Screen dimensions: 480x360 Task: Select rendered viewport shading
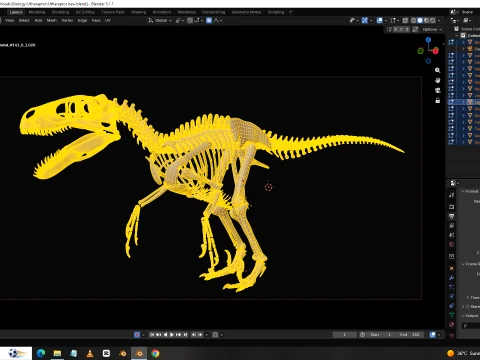pyautogui.click(x=433, y=20)
